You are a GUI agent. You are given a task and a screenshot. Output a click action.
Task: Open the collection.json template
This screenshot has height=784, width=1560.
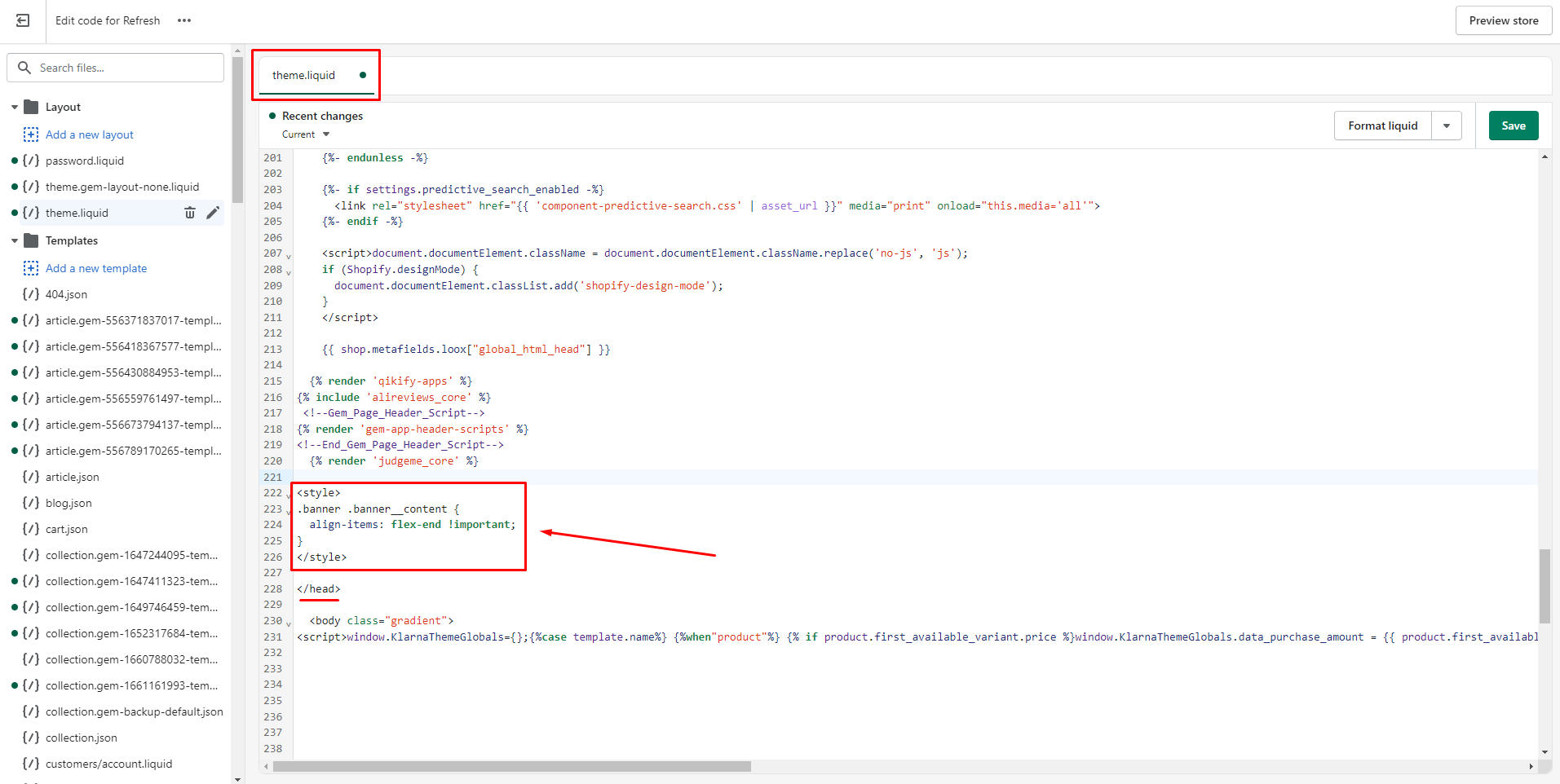coord(82,738)
